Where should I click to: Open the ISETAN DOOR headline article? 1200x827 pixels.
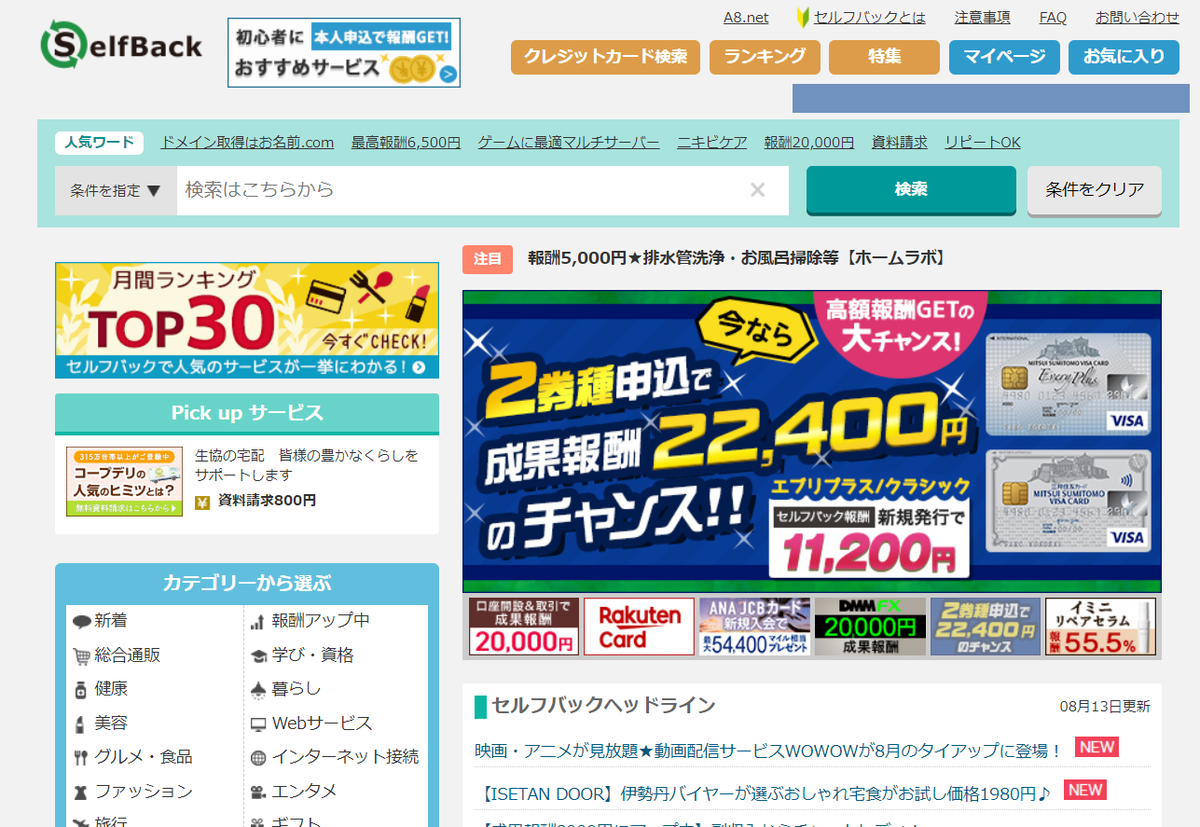pyautogui.click(x=762, y=794)
